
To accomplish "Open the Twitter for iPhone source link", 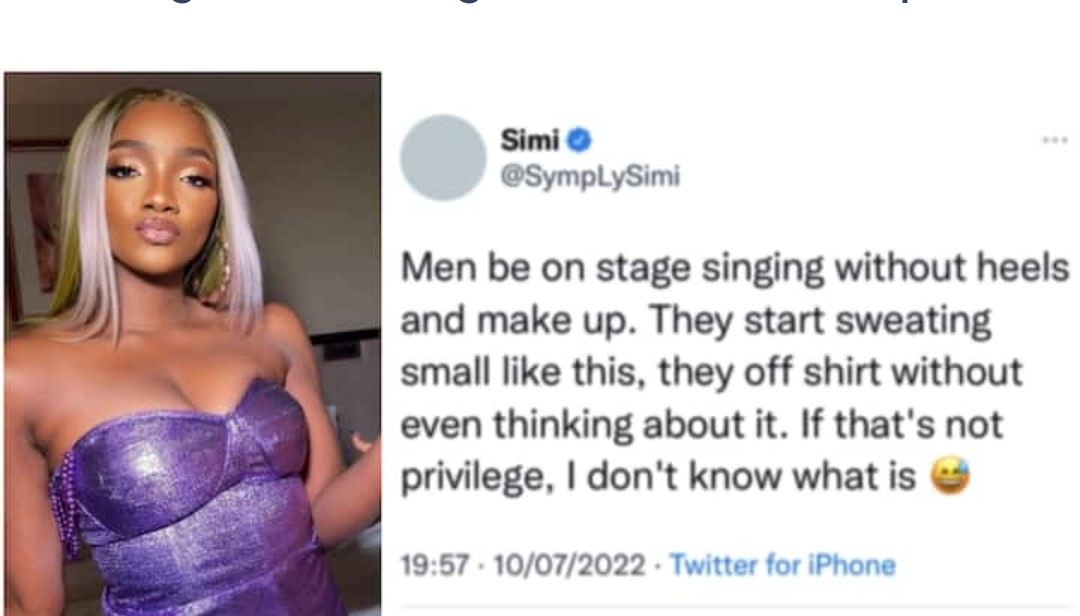I will tap(782, 565).
